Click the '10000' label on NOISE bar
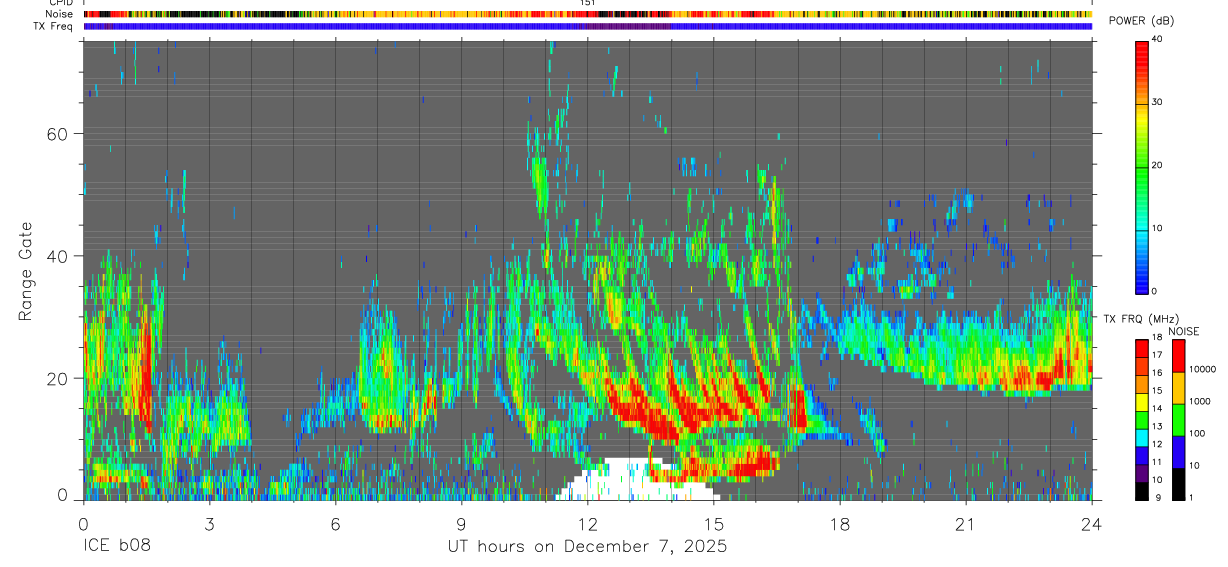The image size is (1228, 567). [x=1201, y=369]
